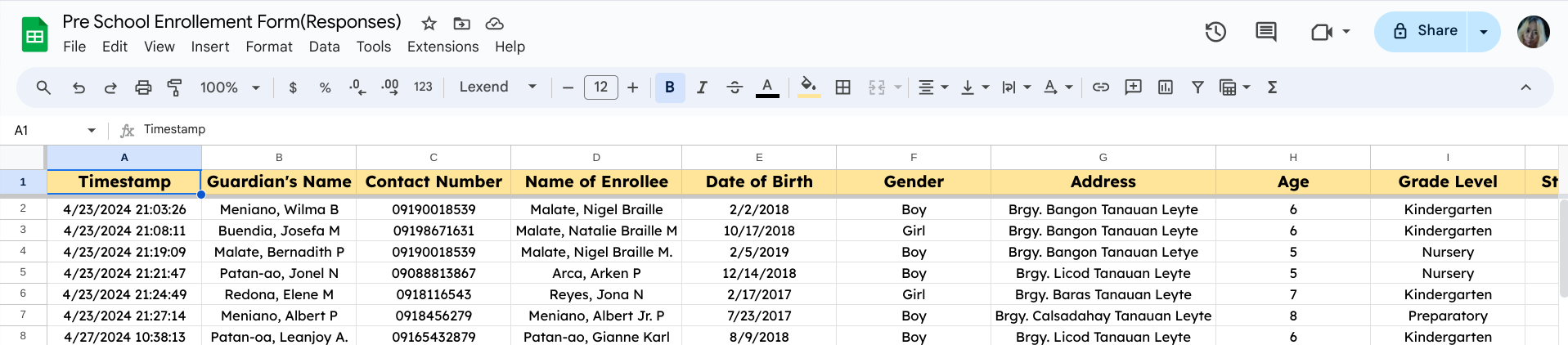1568x345 pixels.
Task: Toggle Italic formatting
Action: (x=702, y=87)
